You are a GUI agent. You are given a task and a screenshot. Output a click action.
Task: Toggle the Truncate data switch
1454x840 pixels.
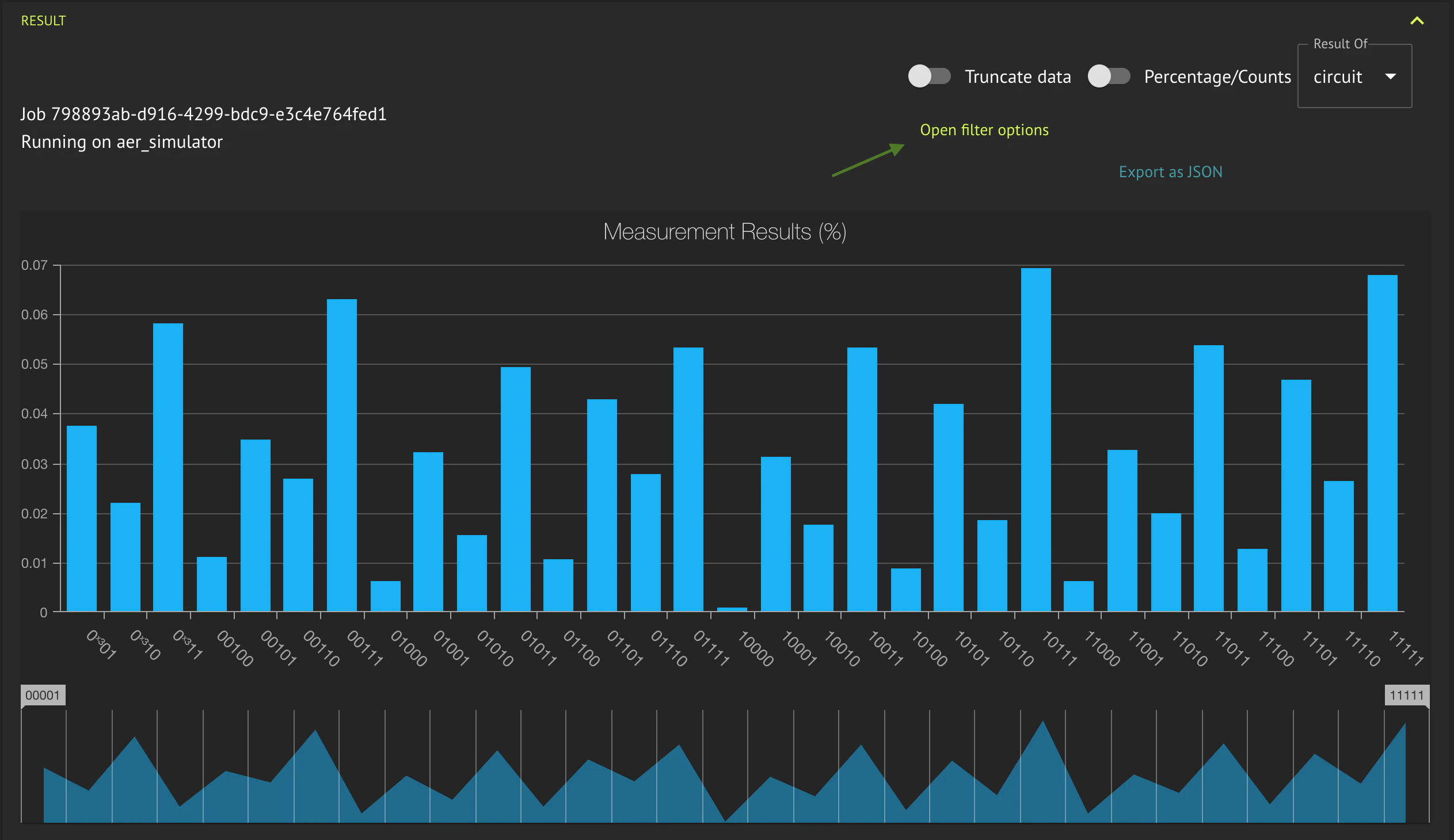[929, 76]
